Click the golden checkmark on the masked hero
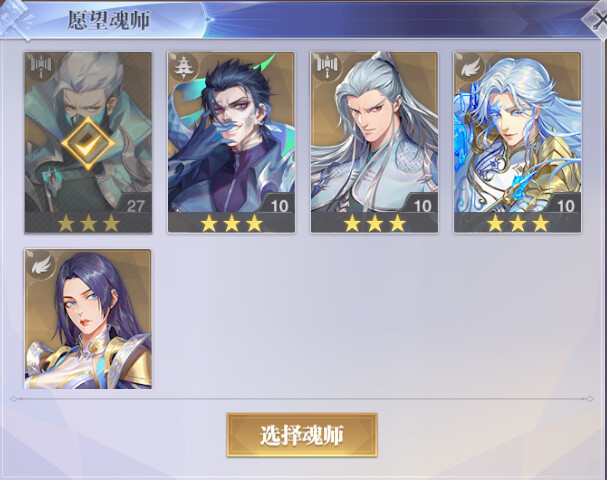Viewport: 607px width, 480px height. point(88,143)
